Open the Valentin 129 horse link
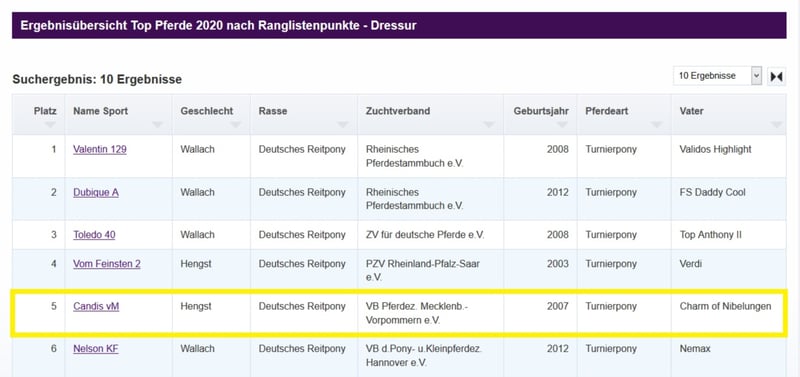The image size is (800, 377). point(100,149)
